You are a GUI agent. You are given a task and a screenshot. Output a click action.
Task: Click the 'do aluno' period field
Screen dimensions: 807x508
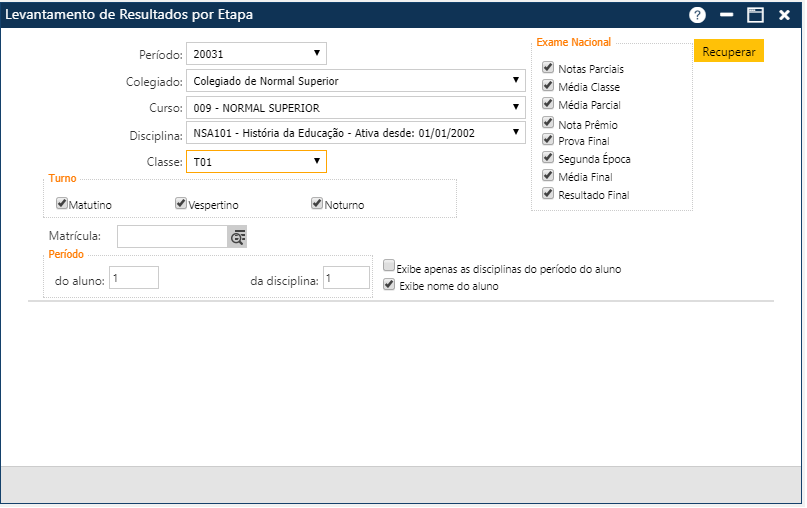pos(134,279)
